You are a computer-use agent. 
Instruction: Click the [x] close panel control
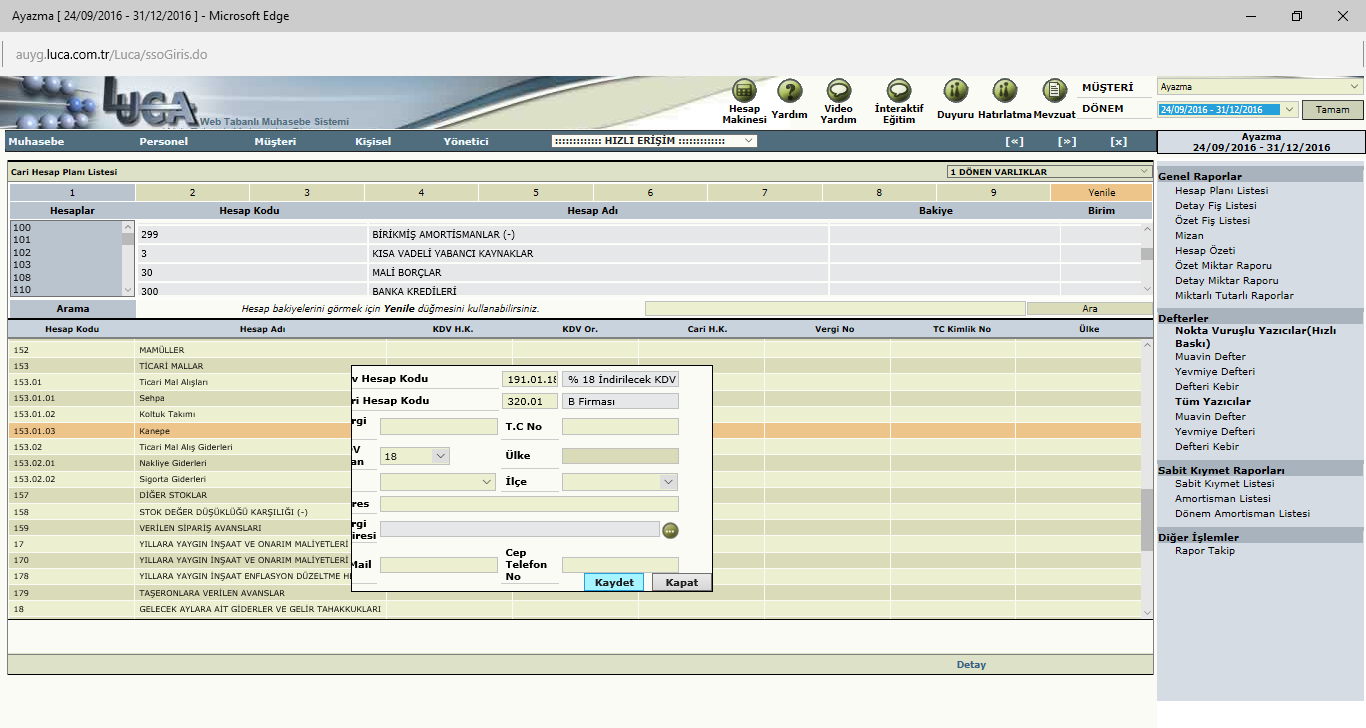tap(1119, 141)
